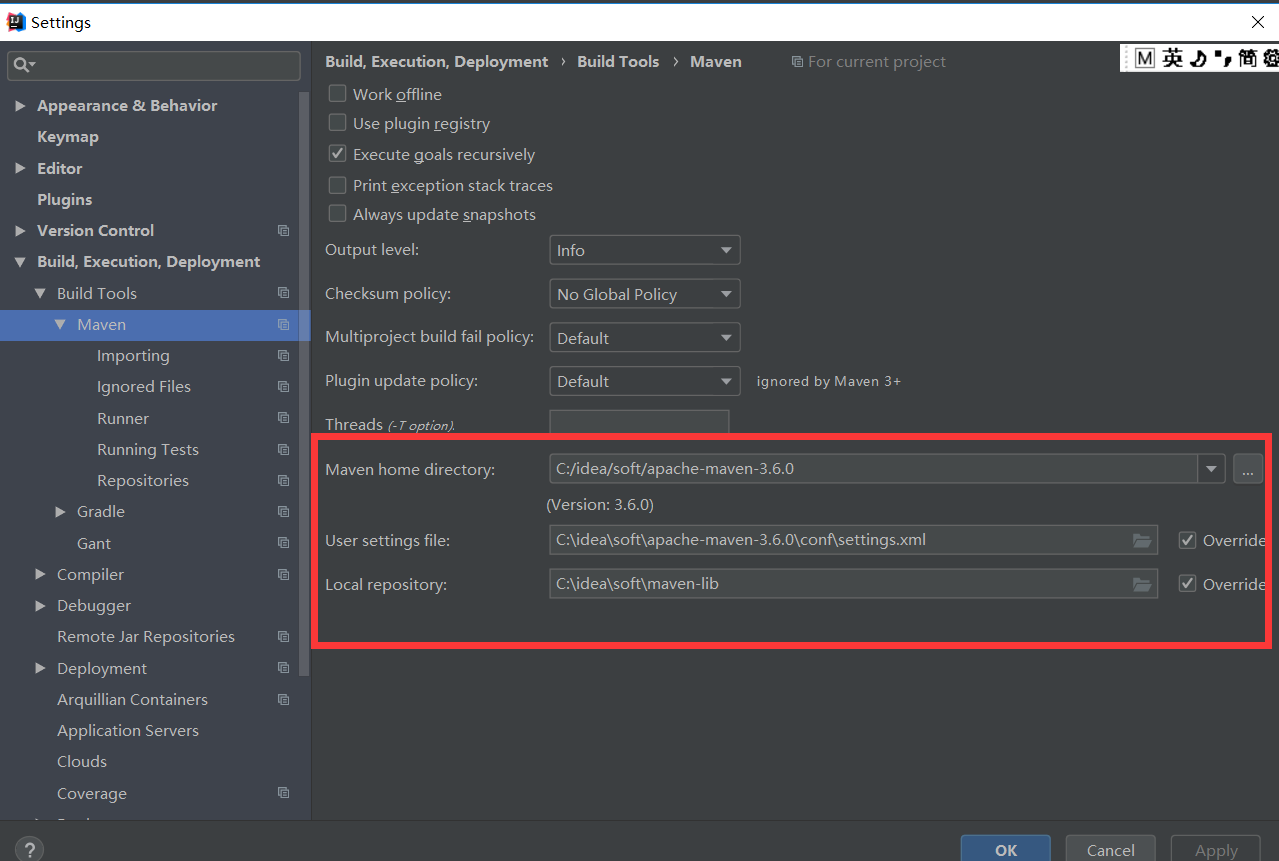Open the Output level dropdown
This screenshot has width=1279, height=861.
coord(645,250)
